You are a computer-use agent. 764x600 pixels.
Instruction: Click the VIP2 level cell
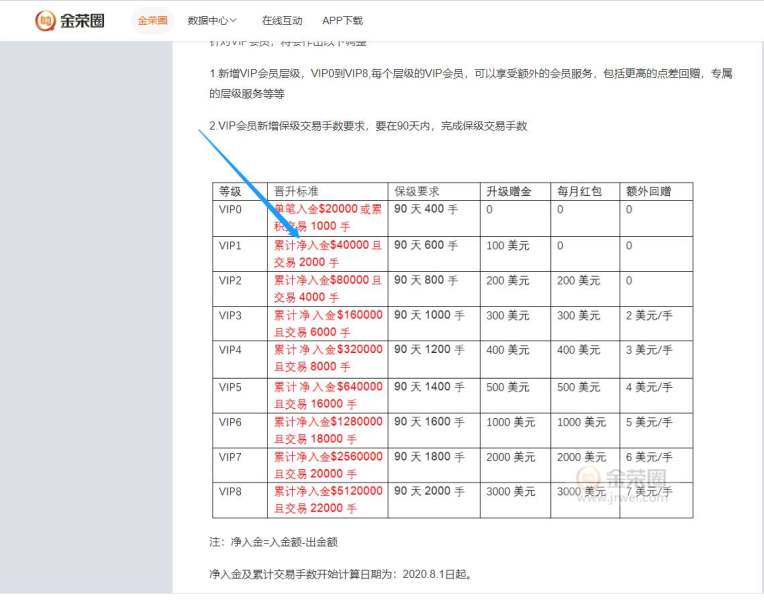coord(240,289)
